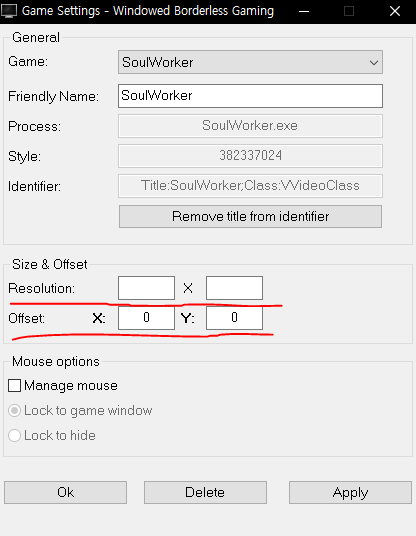Screen dimensions: 416x536
Task: Click Remove title from identifier button
Action: (x=250, y=216)
